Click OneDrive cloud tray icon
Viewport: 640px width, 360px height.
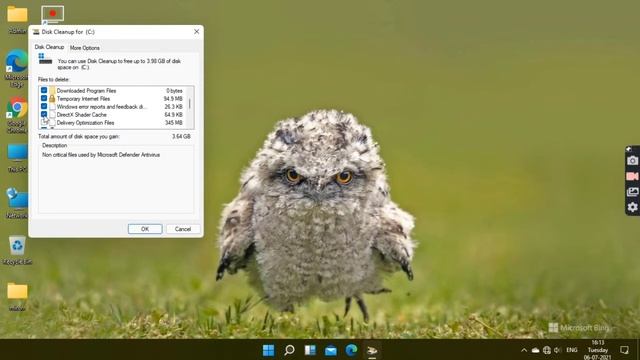tap(535, 350)
